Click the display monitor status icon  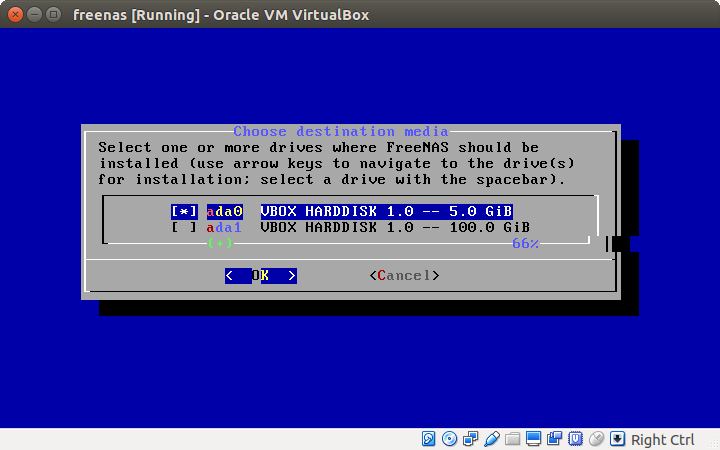[x=534, y=439]
